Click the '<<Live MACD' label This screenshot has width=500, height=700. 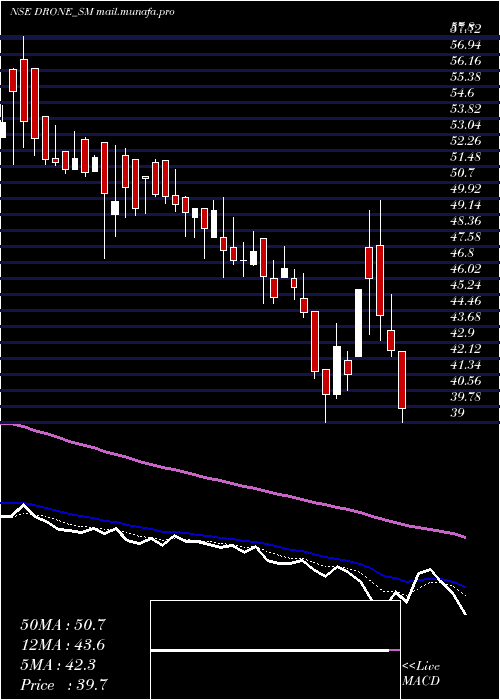point(421,674)
